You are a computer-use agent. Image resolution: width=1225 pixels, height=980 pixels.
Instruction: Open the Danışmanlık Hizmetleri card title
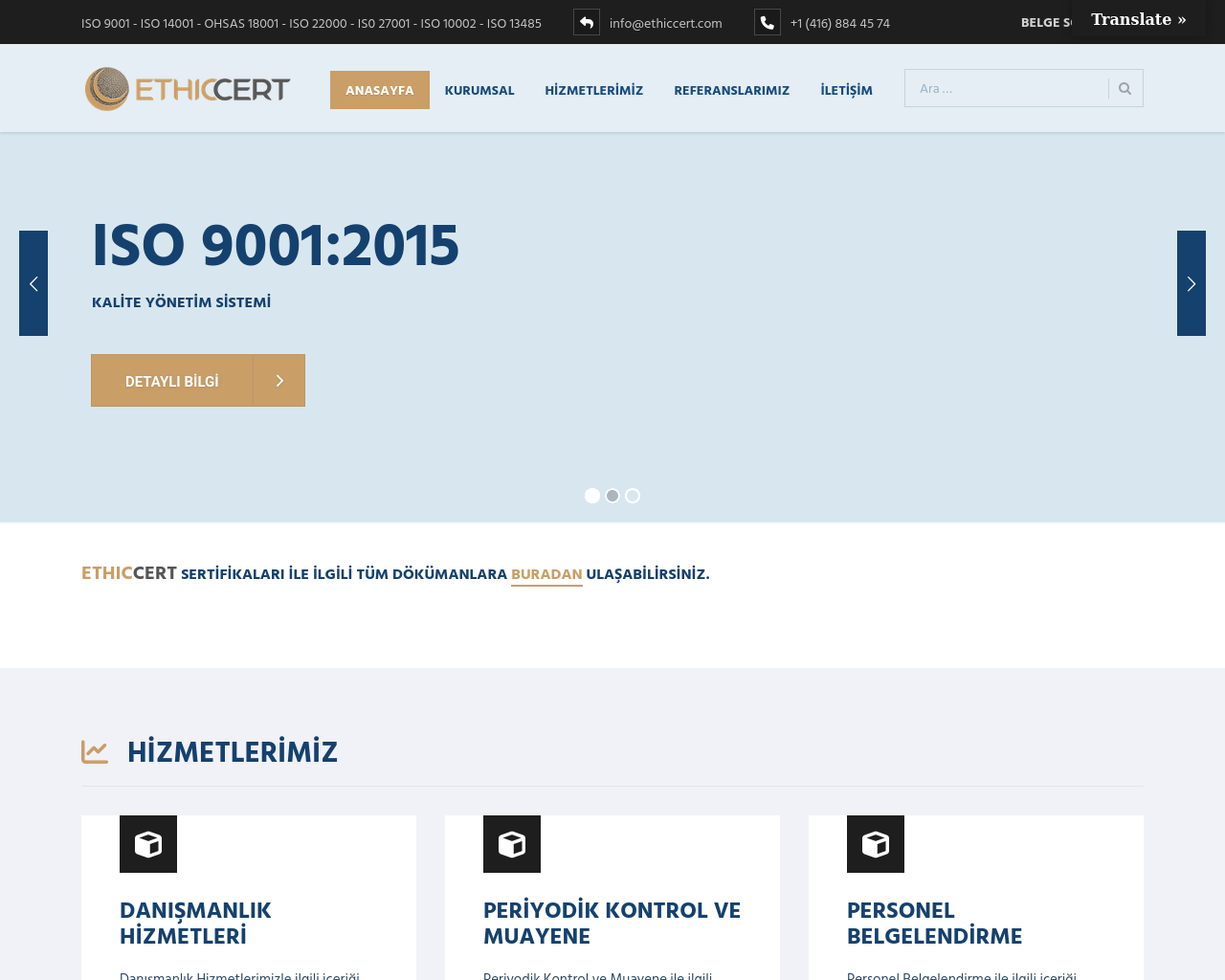click(195, 923)
